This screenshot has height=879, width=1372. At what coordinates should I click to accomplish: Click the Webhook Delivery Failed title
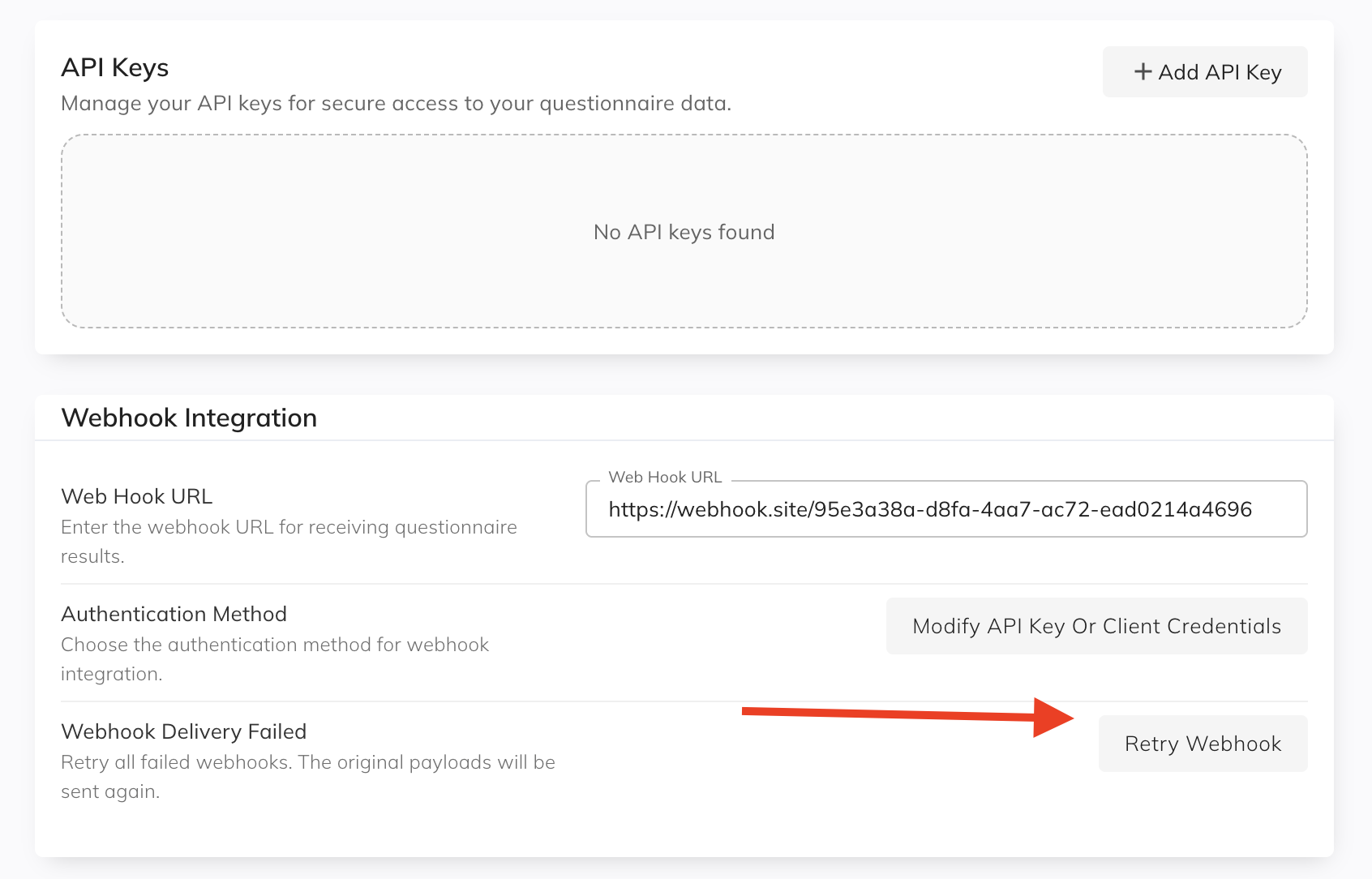click(x=183, y=731)
